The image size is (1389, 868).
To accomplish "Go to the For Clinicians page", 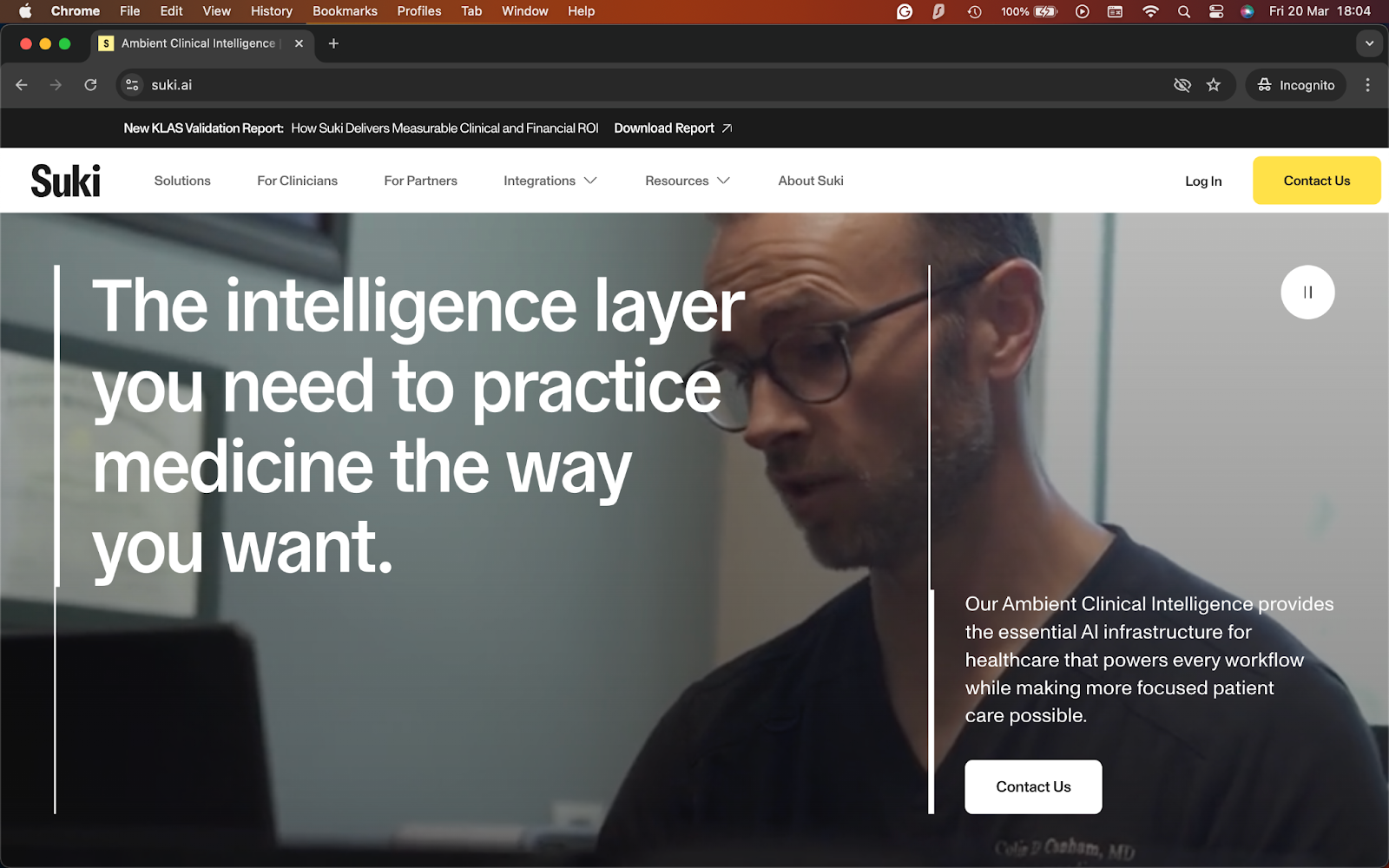I will 297,181.
